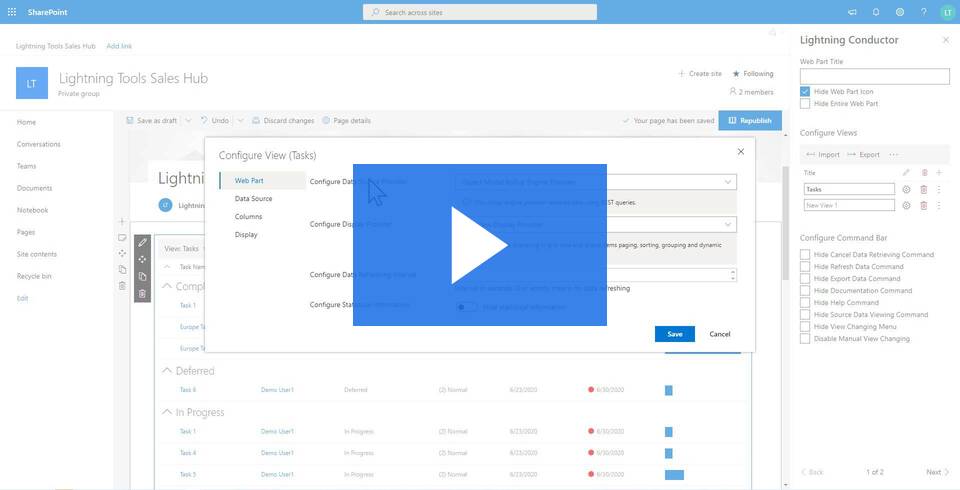
Task: Open the LT account avatar menu
Action: pyautogui.click(x=947, y=12)
